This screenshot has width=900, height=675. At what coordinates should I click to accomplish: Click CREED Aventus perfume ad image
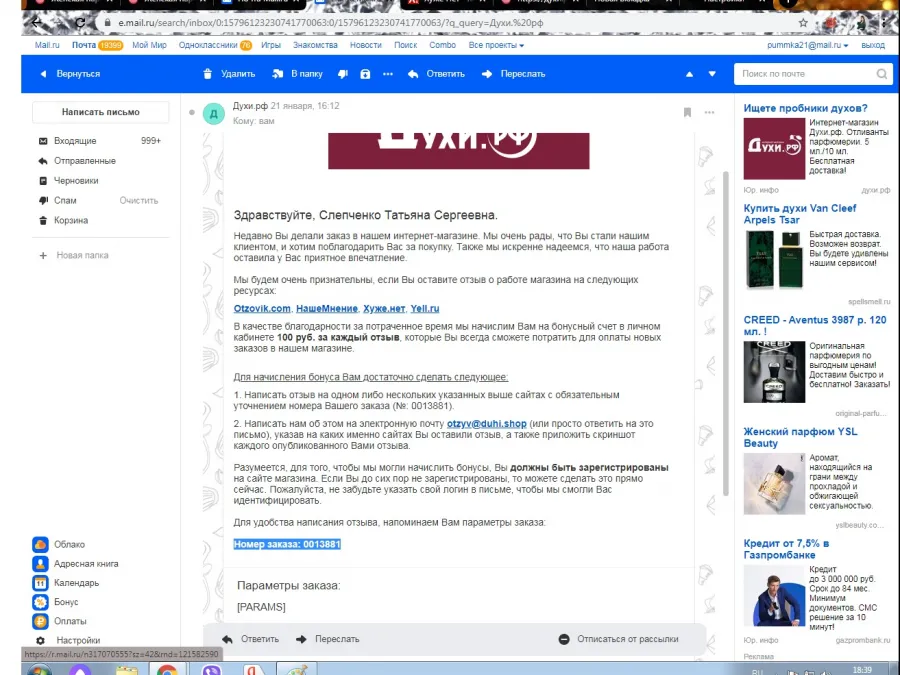pos(774,372)
